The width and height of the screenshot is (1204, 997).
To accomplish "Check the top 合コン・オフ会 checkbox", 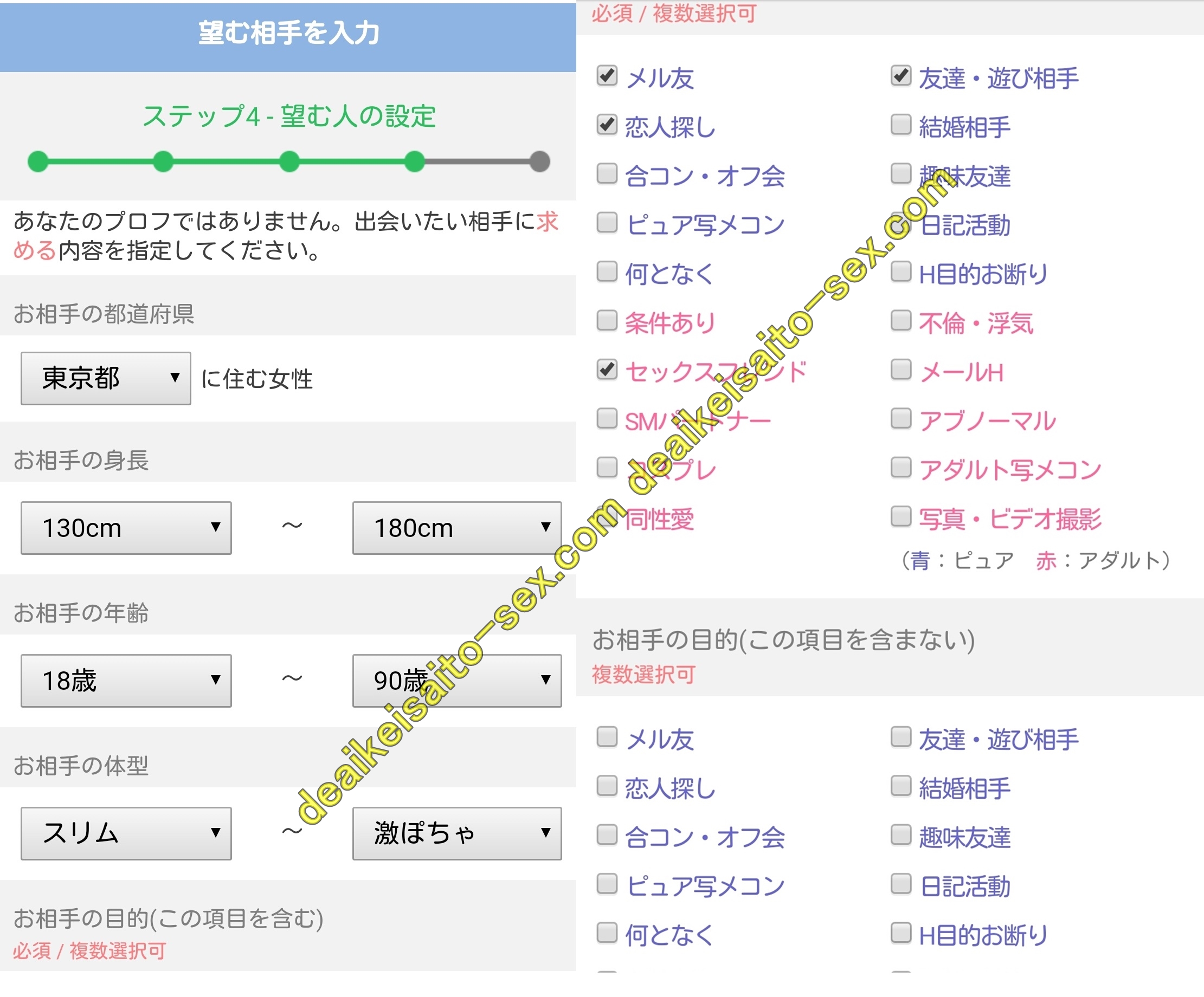I will click(x=607, y=173).
